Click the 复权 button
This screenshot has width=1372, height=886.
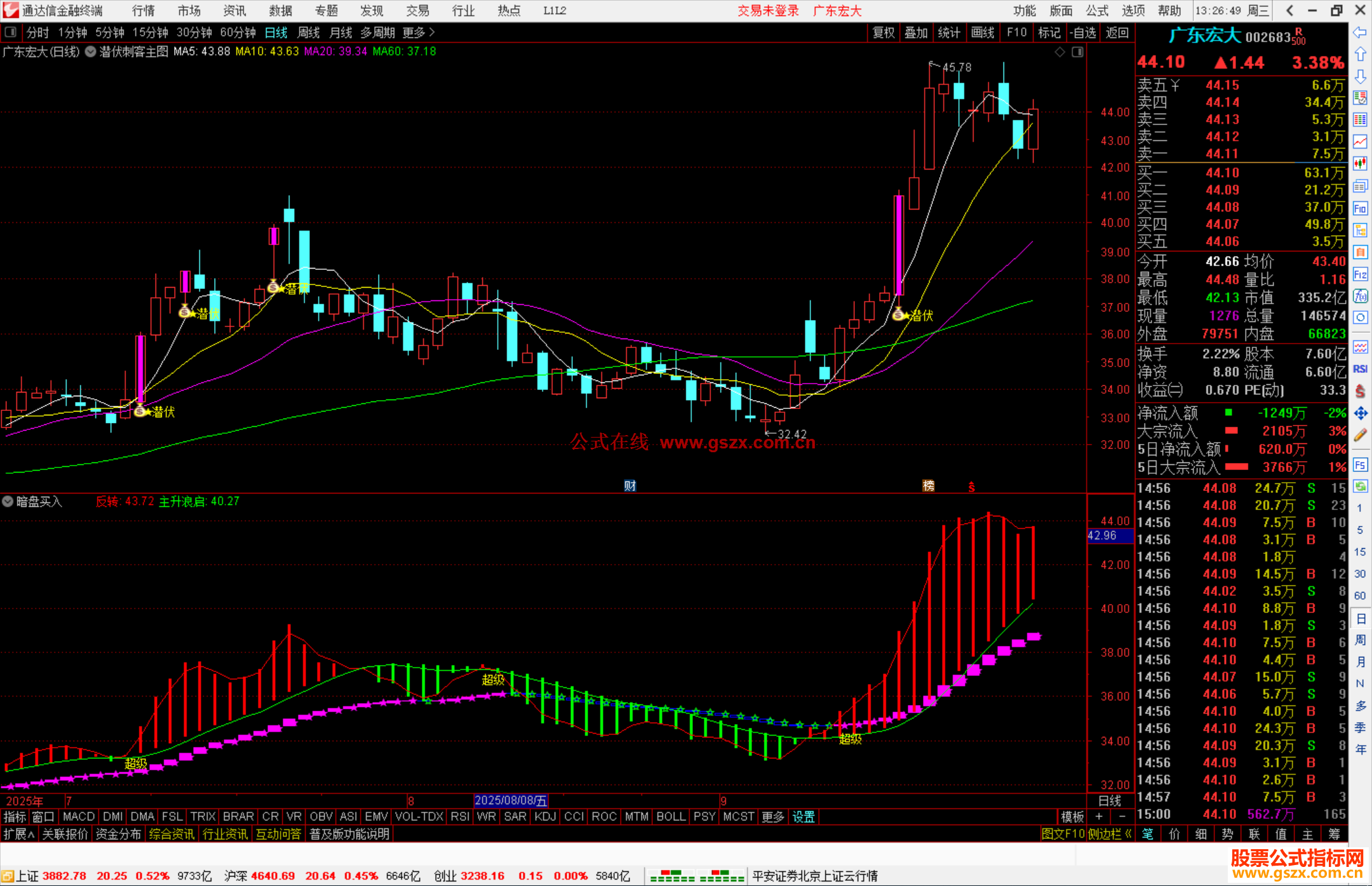coord(884,32)
